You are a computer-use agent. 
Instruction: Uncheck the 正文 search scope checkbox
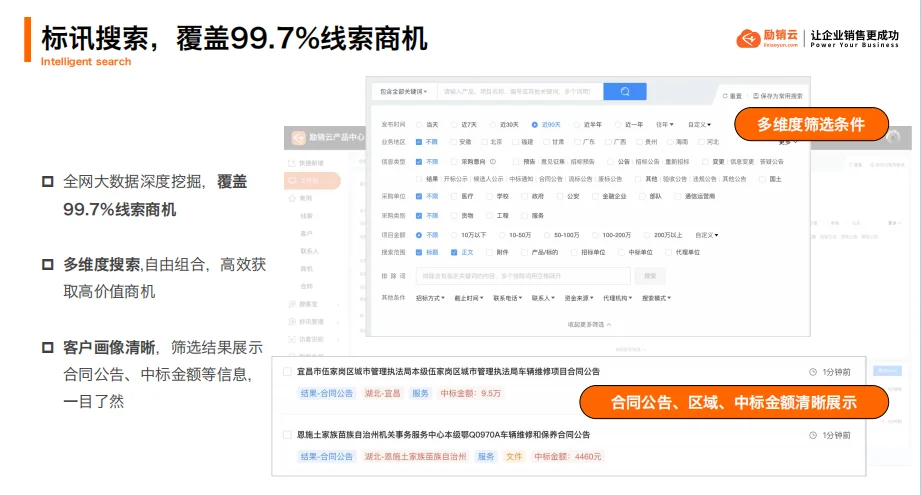pos(453,252)
